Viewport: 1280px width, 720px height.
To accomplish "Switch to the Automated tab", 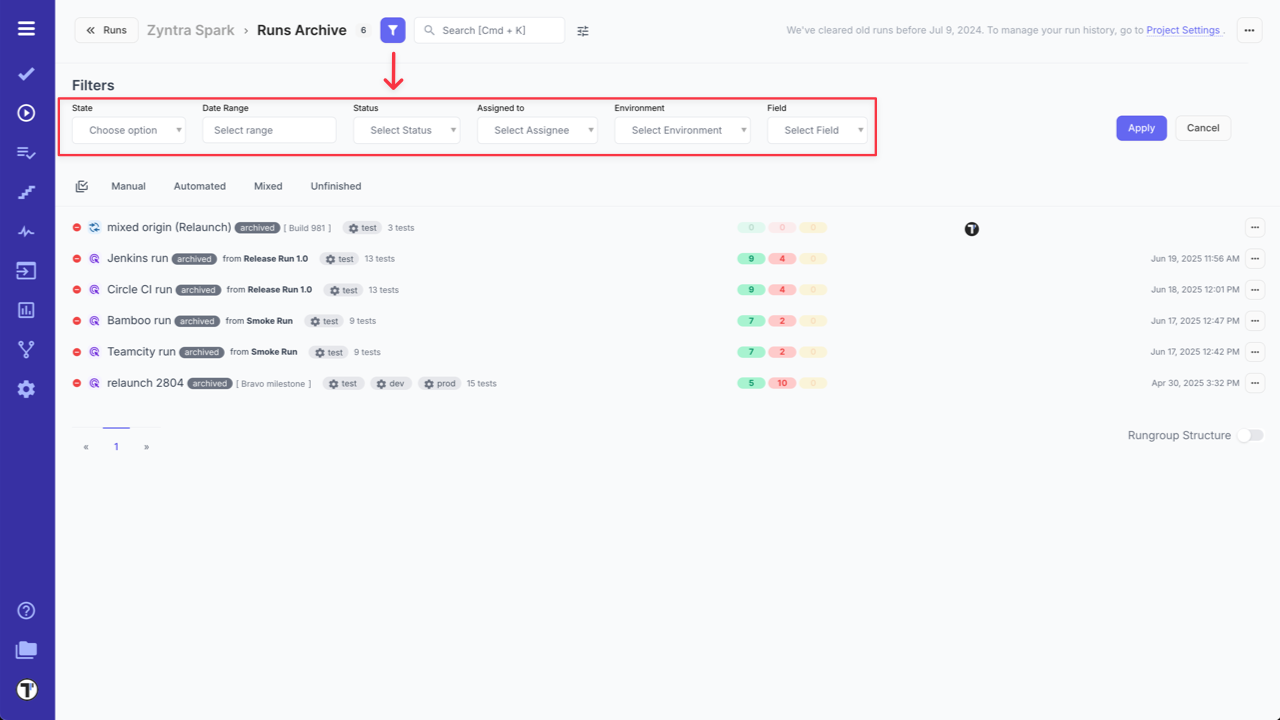I will 199,186.
